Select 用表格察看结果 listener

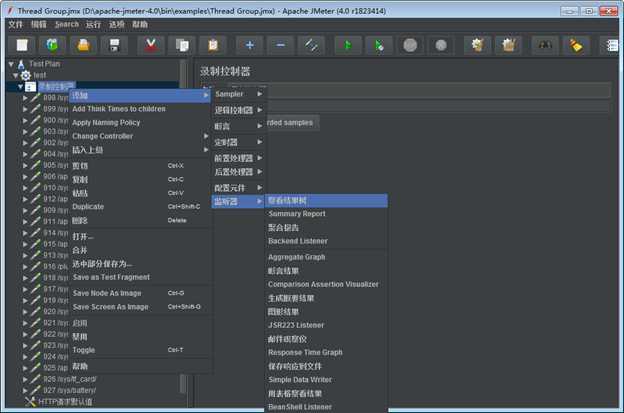click(326, 394)
